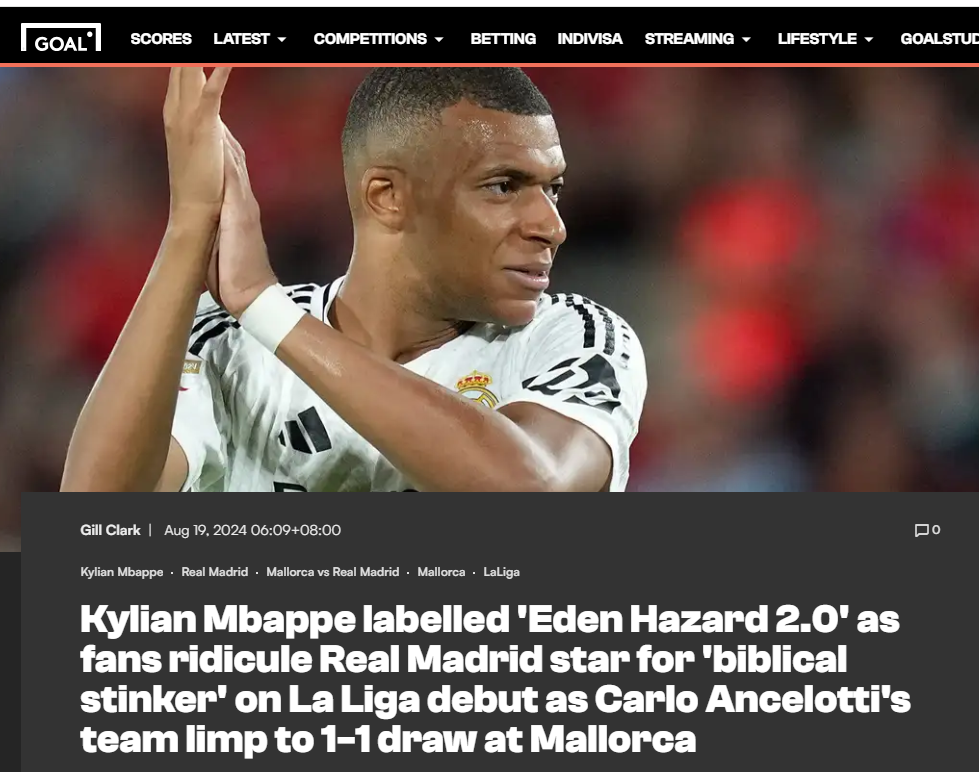Click the comment count number zero
This screenshot has width=979, height=772.
click(936, 530)
